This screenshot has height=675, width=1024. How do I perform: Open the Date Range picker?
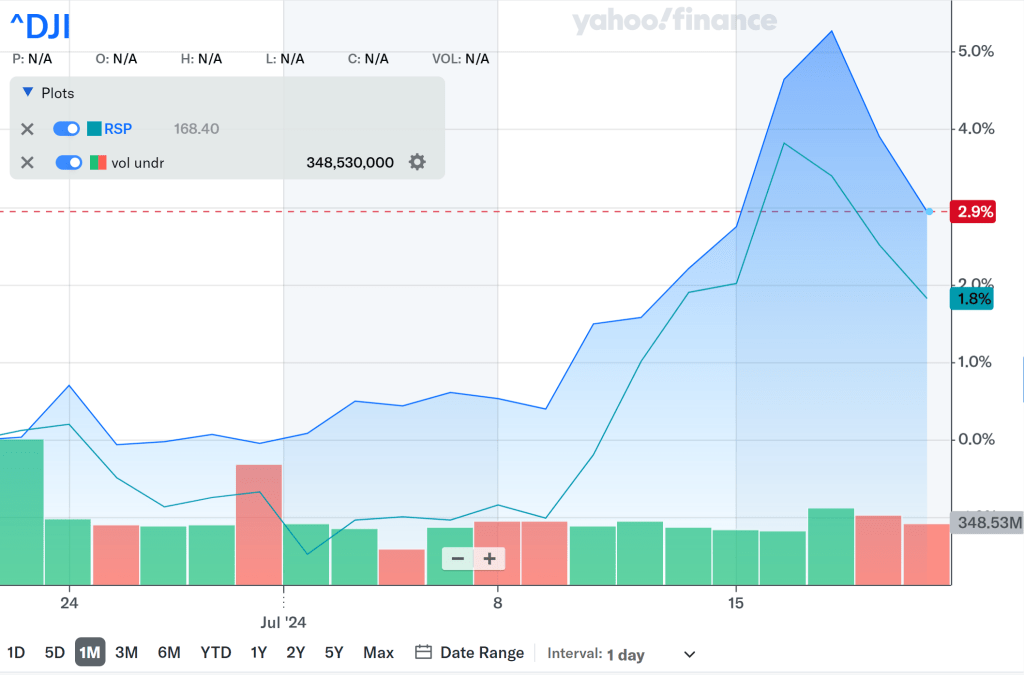click(x=481, y=653)
